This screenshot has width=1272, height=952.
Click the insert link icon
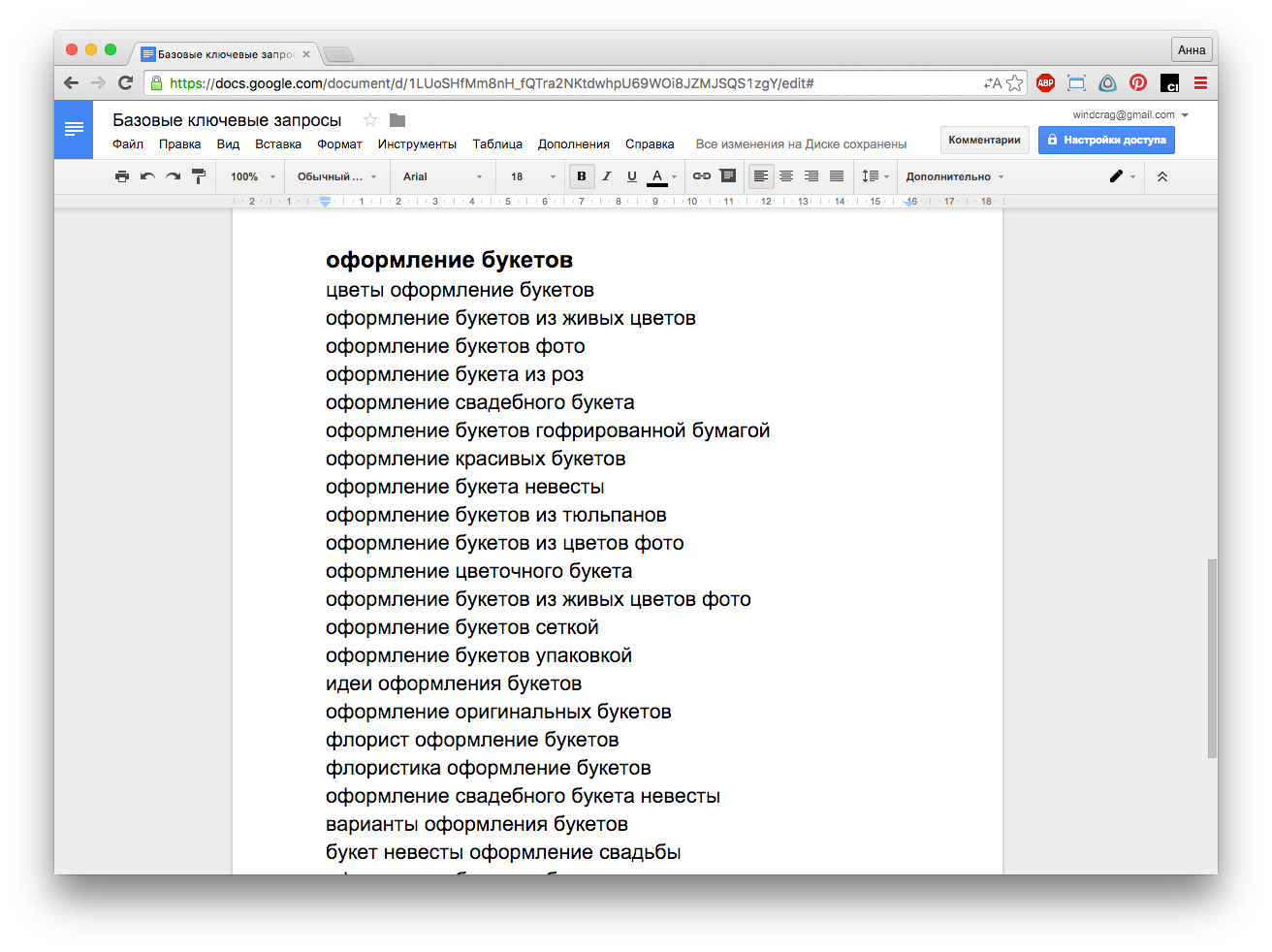pyautogui.click(x=702, y=176)
